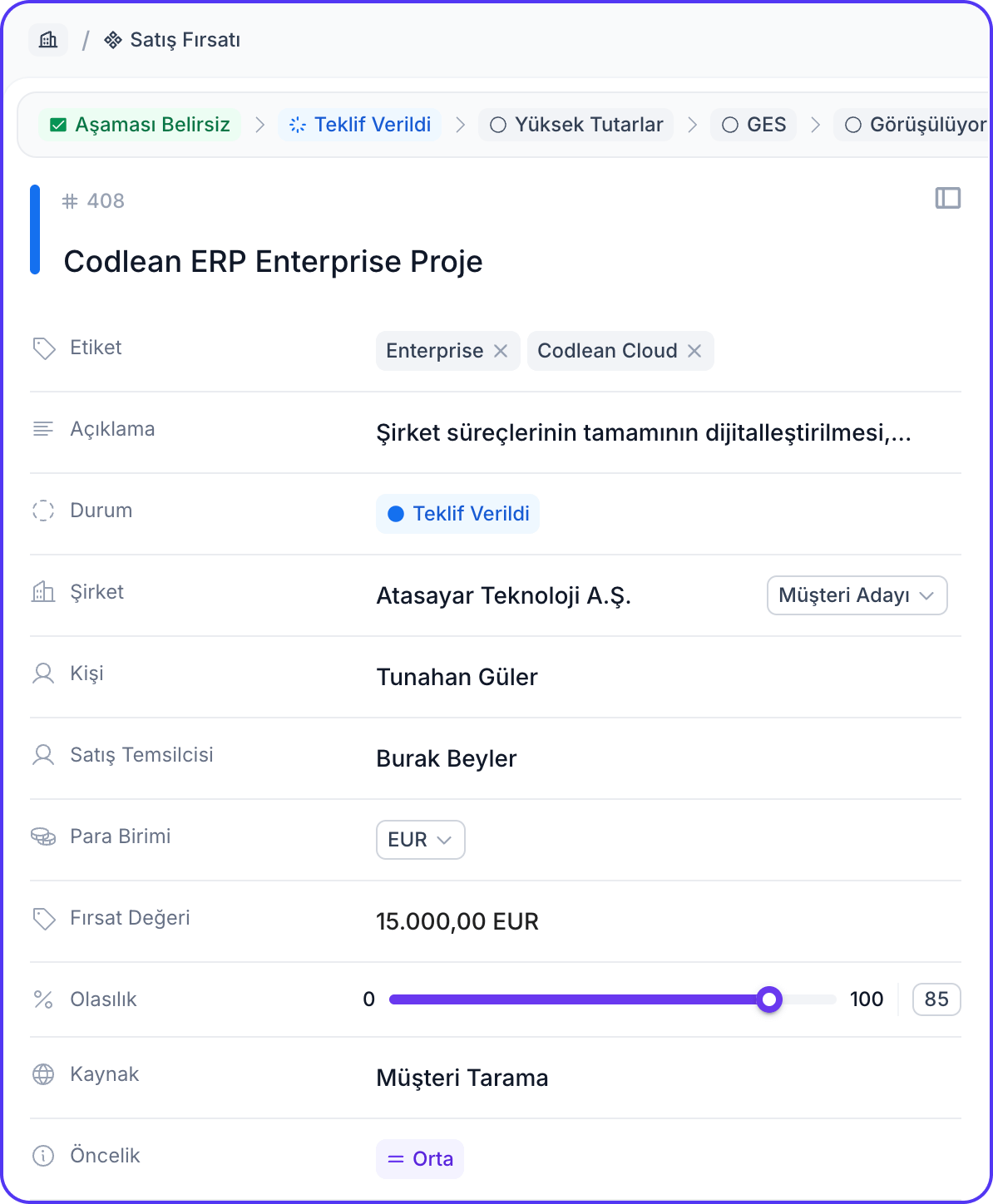Click the Öncelik info icon
This screenshot has width=993, height=1204.
tap(43, 1156)
